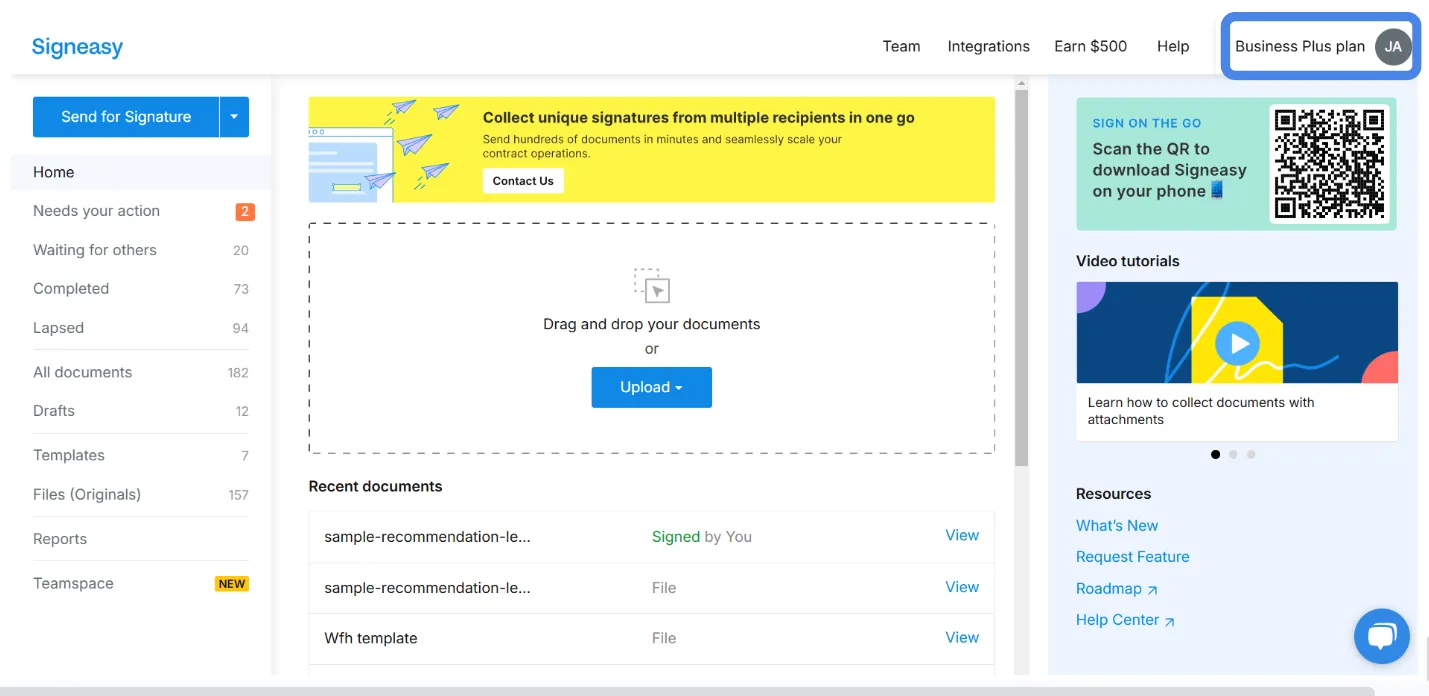1429x696 pixels.
Task: Open the Request Feature link
Action: 1132,556
